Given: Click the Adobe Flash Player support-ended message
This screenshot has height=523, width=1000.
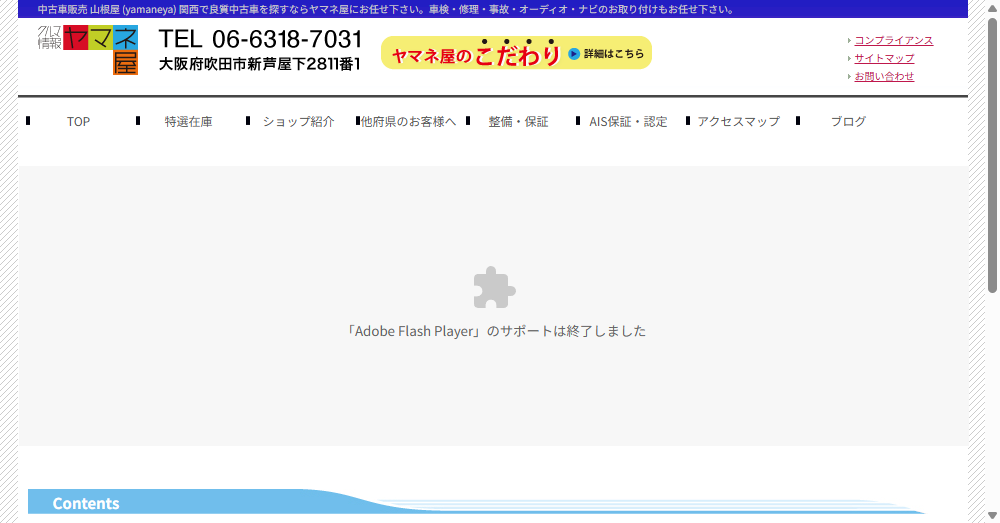Looking at the screenshot, I should click(496, 331).
